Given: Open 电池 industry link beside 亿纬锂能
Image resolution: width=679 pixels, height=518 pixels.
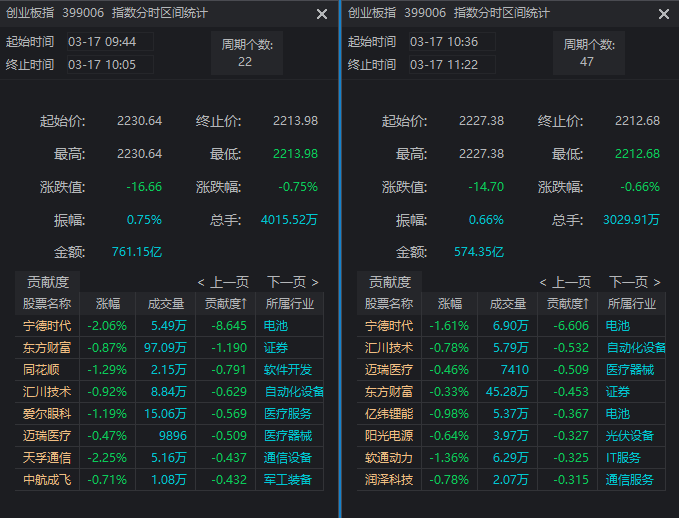Looking at the screenshot, I should pyautogui.click(x=618, y=414).
